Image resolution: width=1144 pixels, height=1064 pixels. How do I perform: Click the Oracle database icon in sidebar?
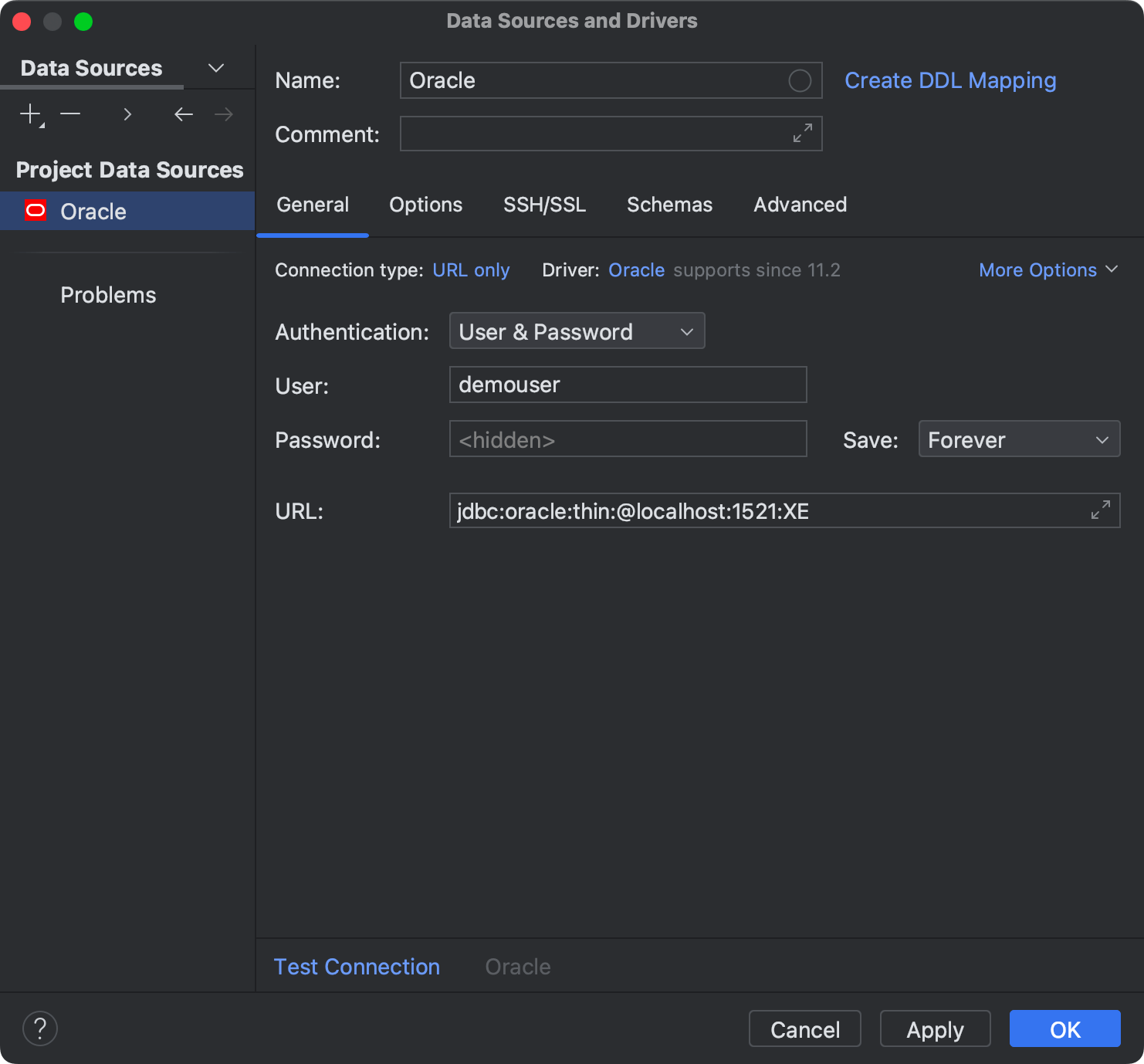click(x=35, y=210)
